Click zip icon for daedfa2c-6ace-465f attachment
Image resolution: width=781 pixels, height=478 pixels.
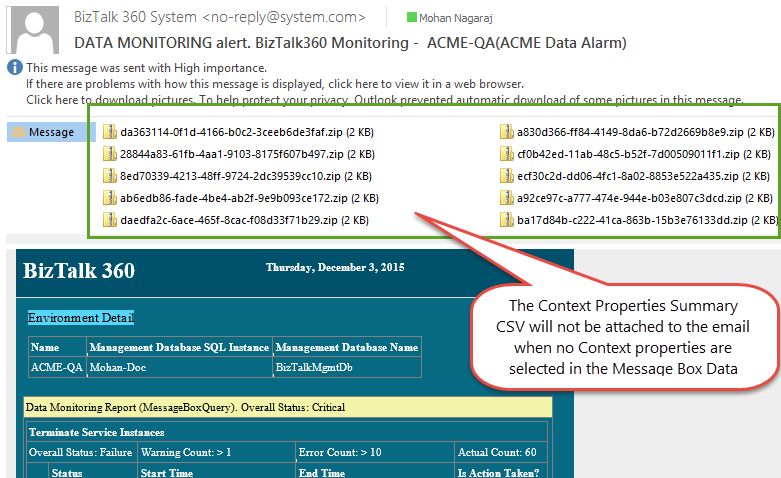(110, 220)
